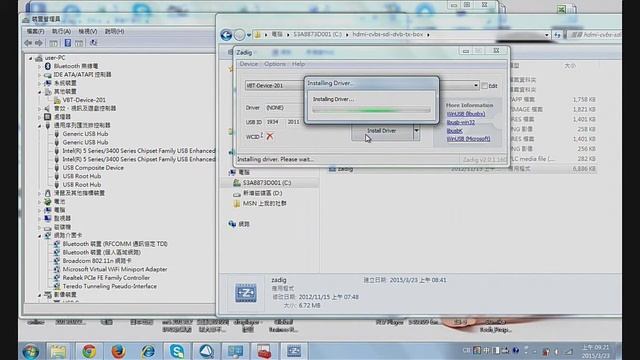Expand the Bluetooth 無線電 node
This screenshot has height=360, width=640.
tap(40, 67)
